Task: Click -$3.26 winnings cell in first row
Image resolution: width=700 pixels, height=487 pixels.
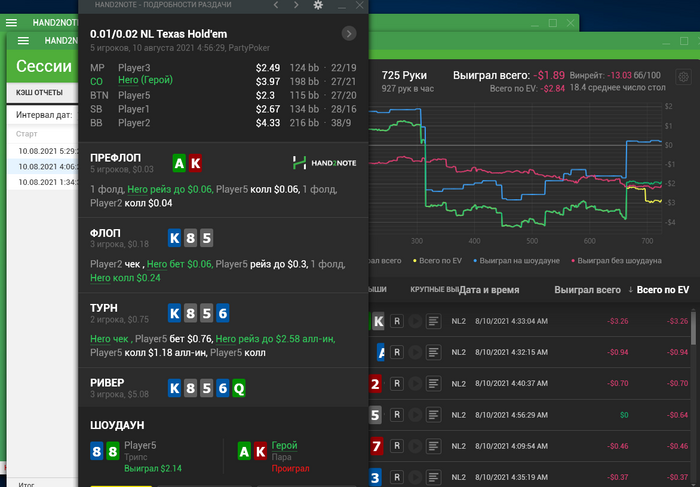Action: point(618,321)
